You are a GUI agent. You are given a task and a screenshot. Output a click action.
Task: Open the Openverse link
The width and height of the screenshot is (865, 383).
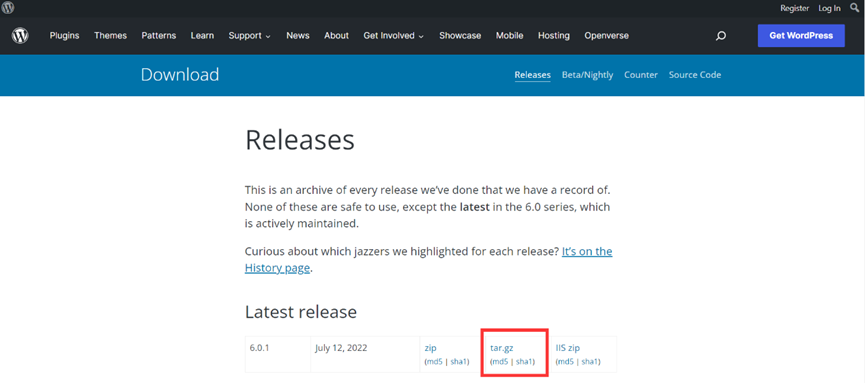click(x=607, y=36)
